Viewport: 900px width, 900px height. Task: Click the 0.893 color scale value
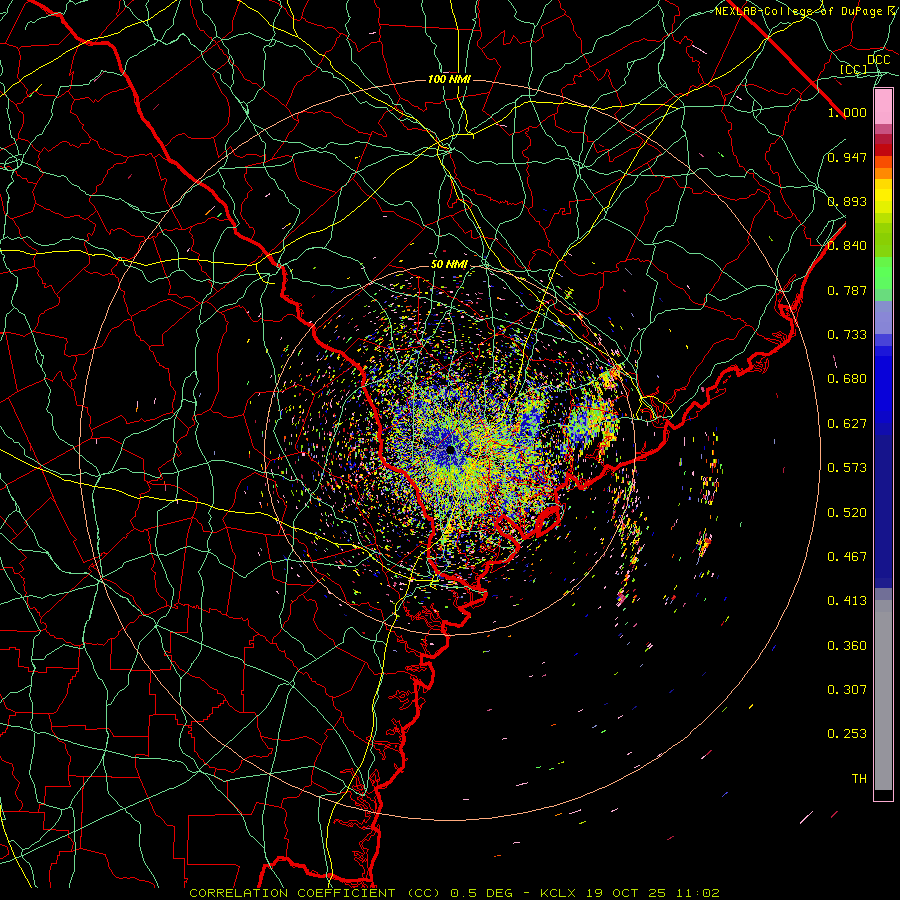coord(847,201)
